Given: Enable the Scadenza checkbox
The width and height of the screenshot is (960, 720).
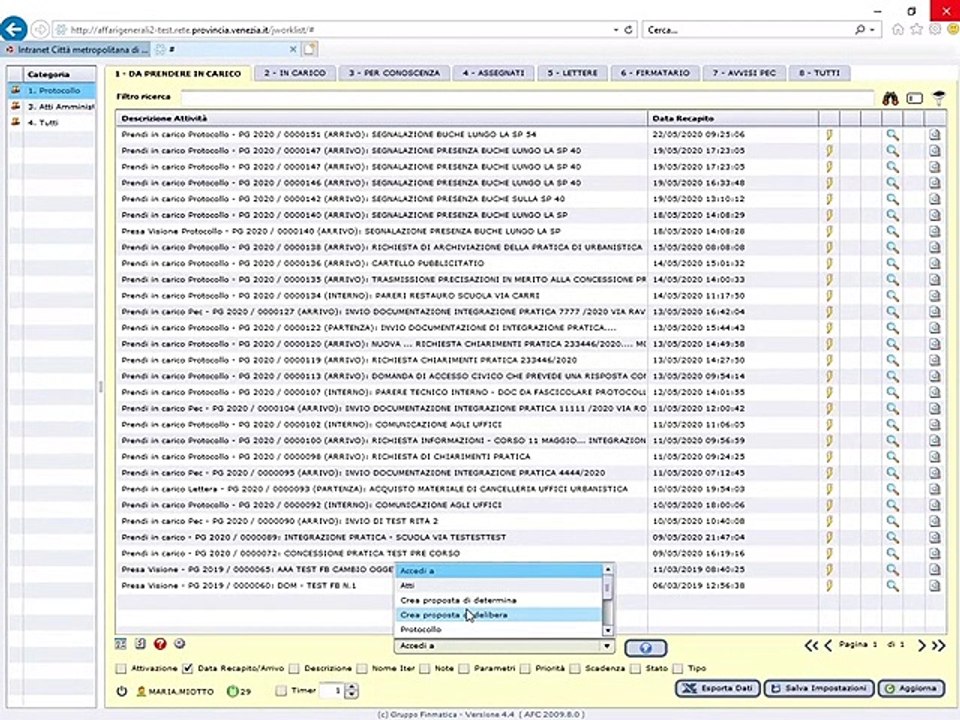Looking at the screenshot, I should 575,669.
